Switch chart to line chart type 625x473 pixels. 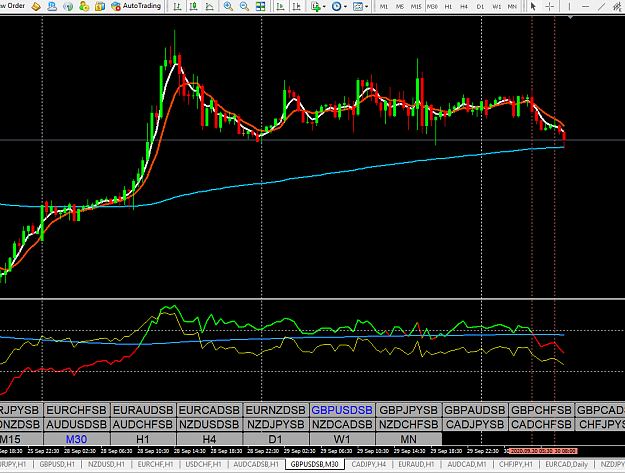tap(209, 6)
